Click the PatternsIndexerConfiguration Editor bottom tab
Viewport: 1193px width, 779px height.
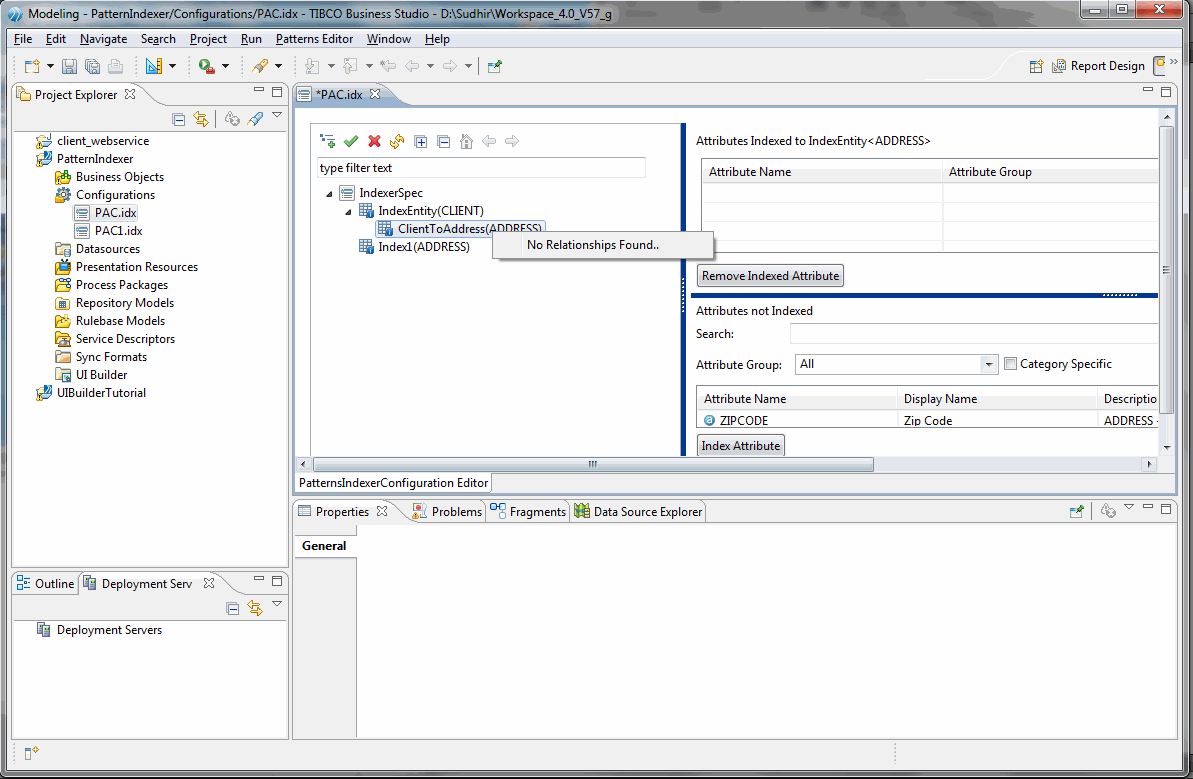(x=393, y=483)
